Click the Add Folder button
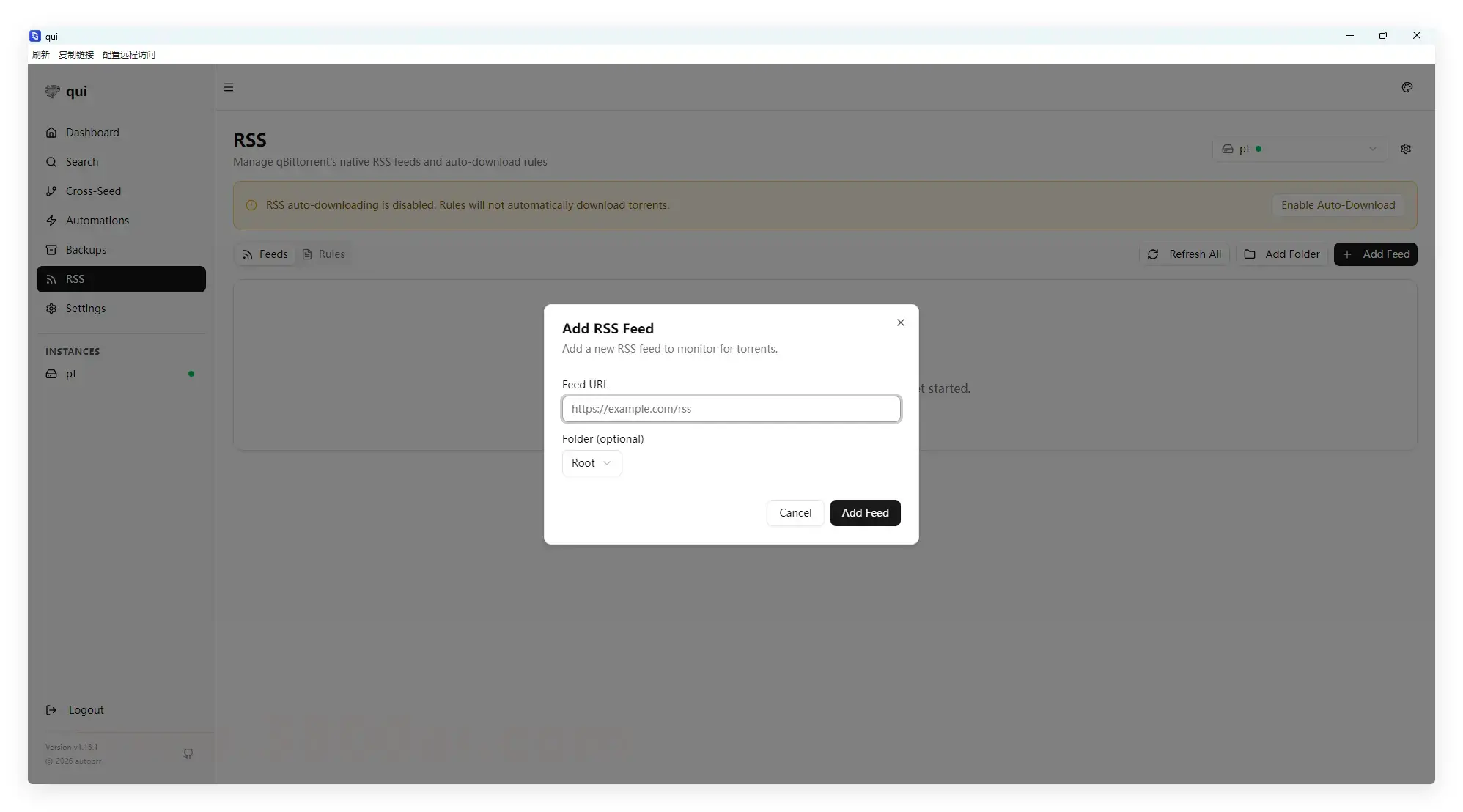 point(1281,254)
